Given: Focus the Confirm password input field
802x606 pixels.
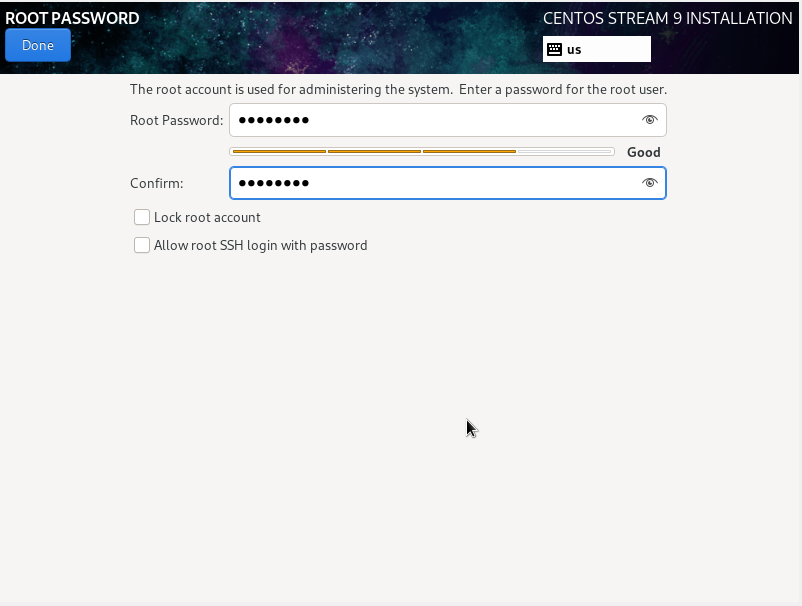Looking at the screenshot, I should (x=448, y=183).
